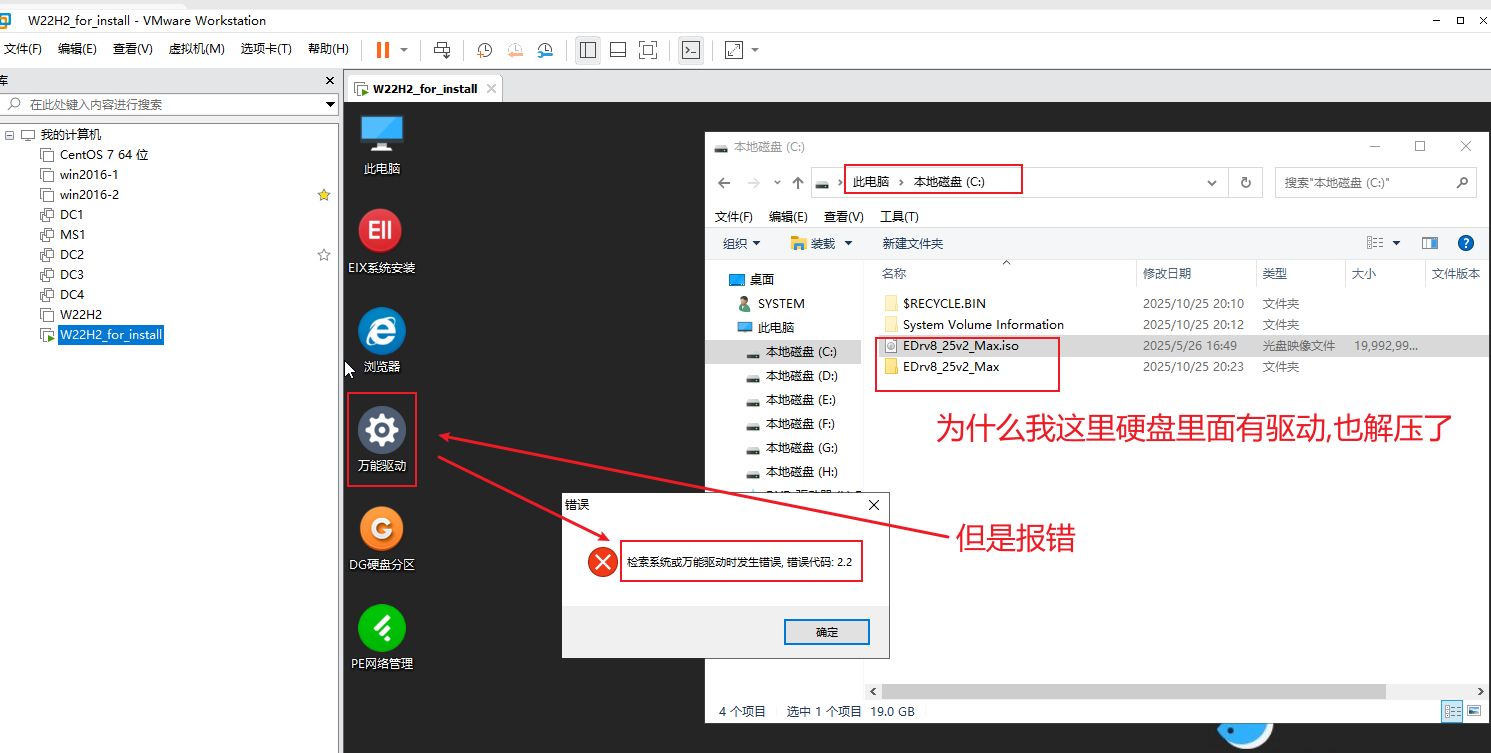Click Explorer refresh button
The image size is (1491, 753).
point(1245,183)
